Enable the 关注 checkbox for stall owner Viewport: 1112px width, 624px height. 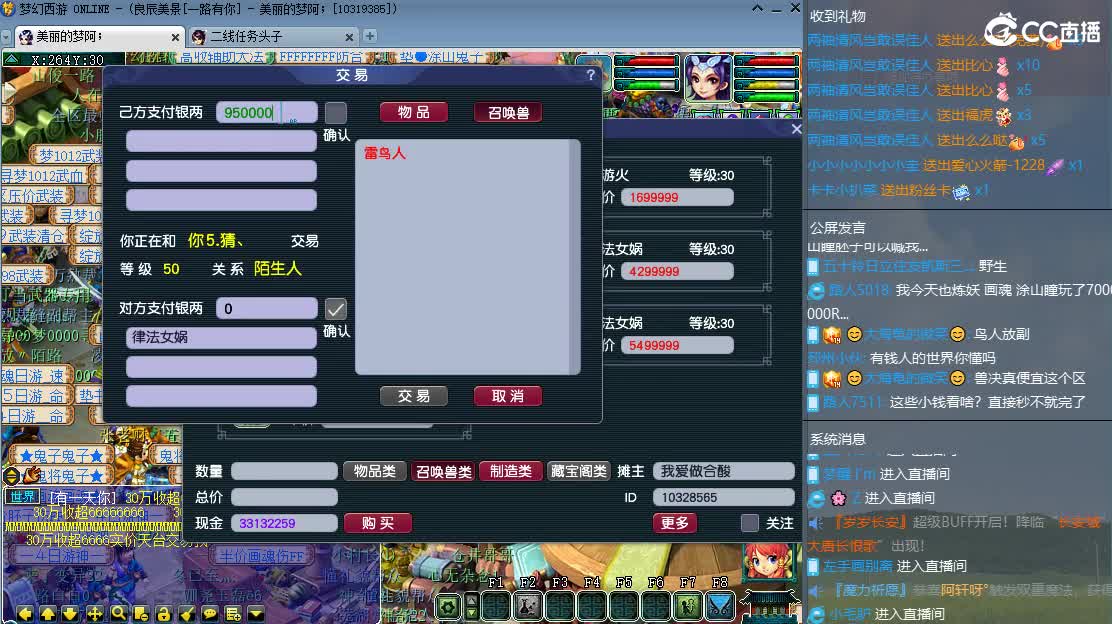(x=750, y=523)
